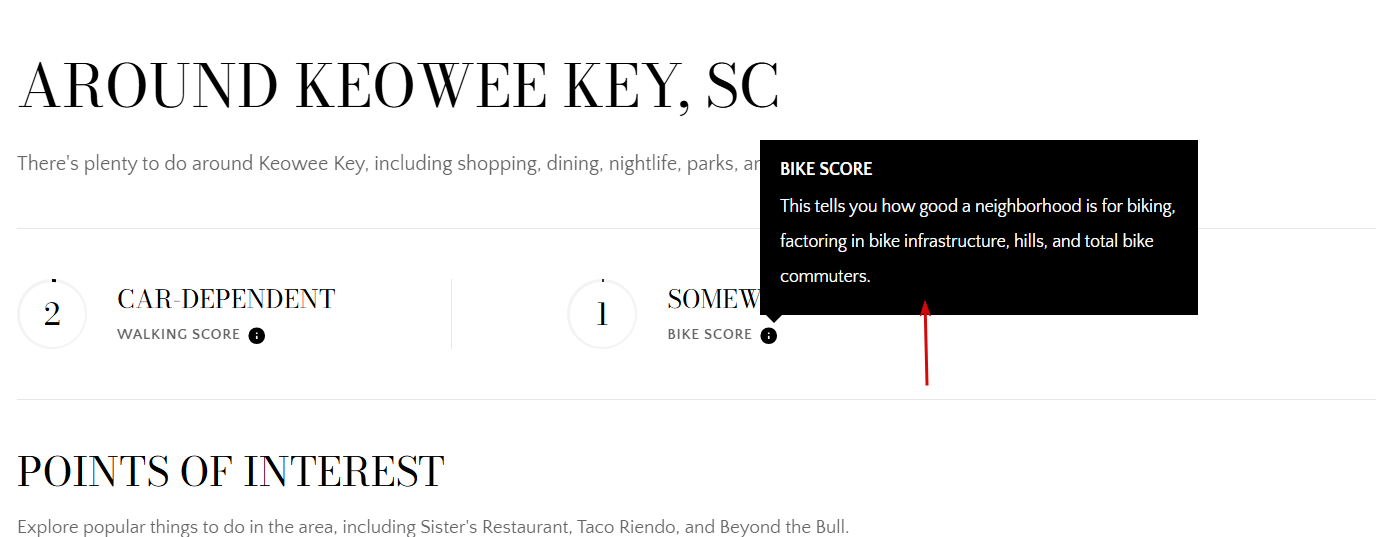Click Beyond the Bull in the explore text
Viewport: 1376px width, 537px height.
[781, 526]
